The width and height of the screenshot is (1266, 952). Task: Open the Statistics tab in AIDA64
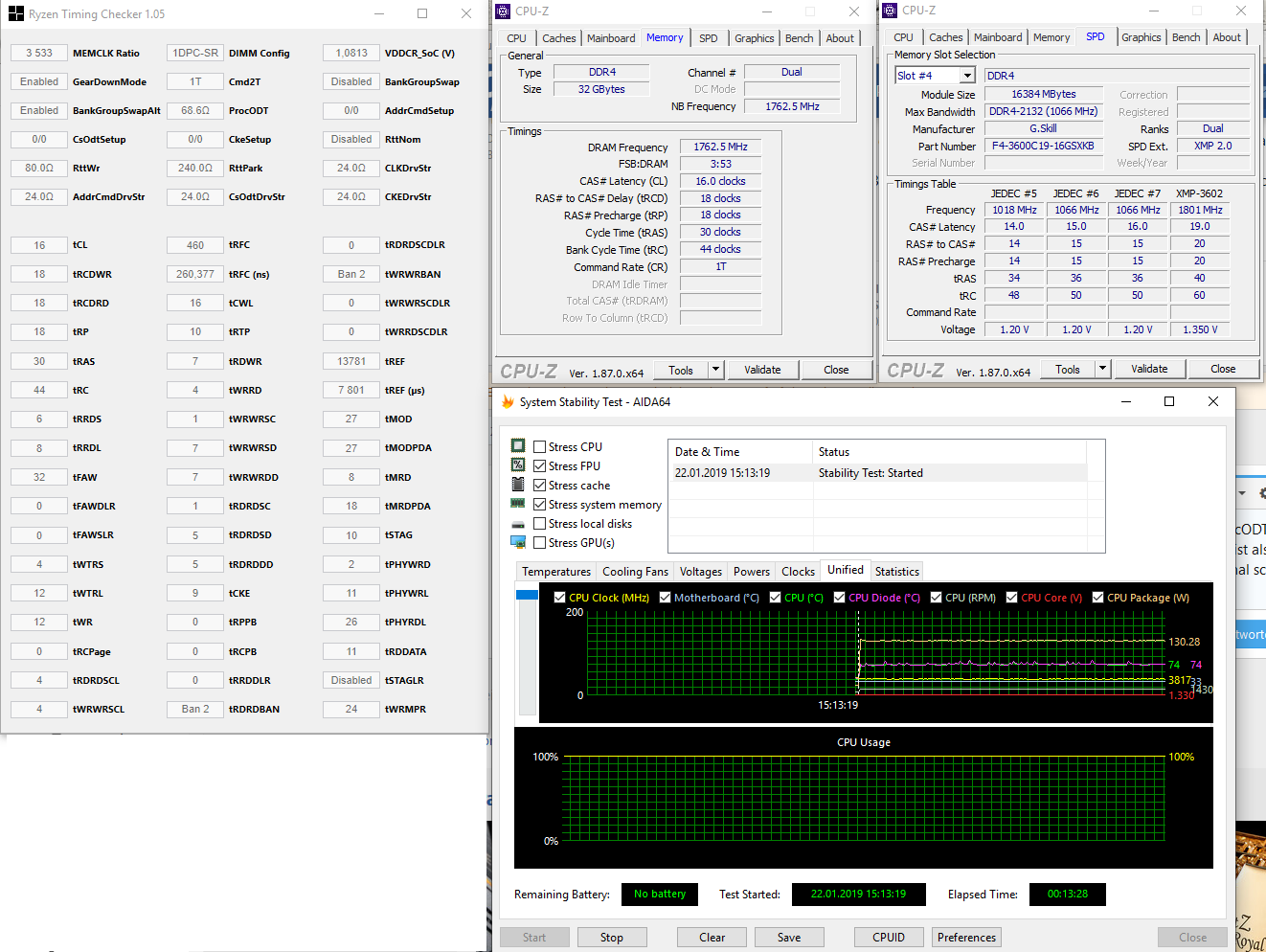897,572
